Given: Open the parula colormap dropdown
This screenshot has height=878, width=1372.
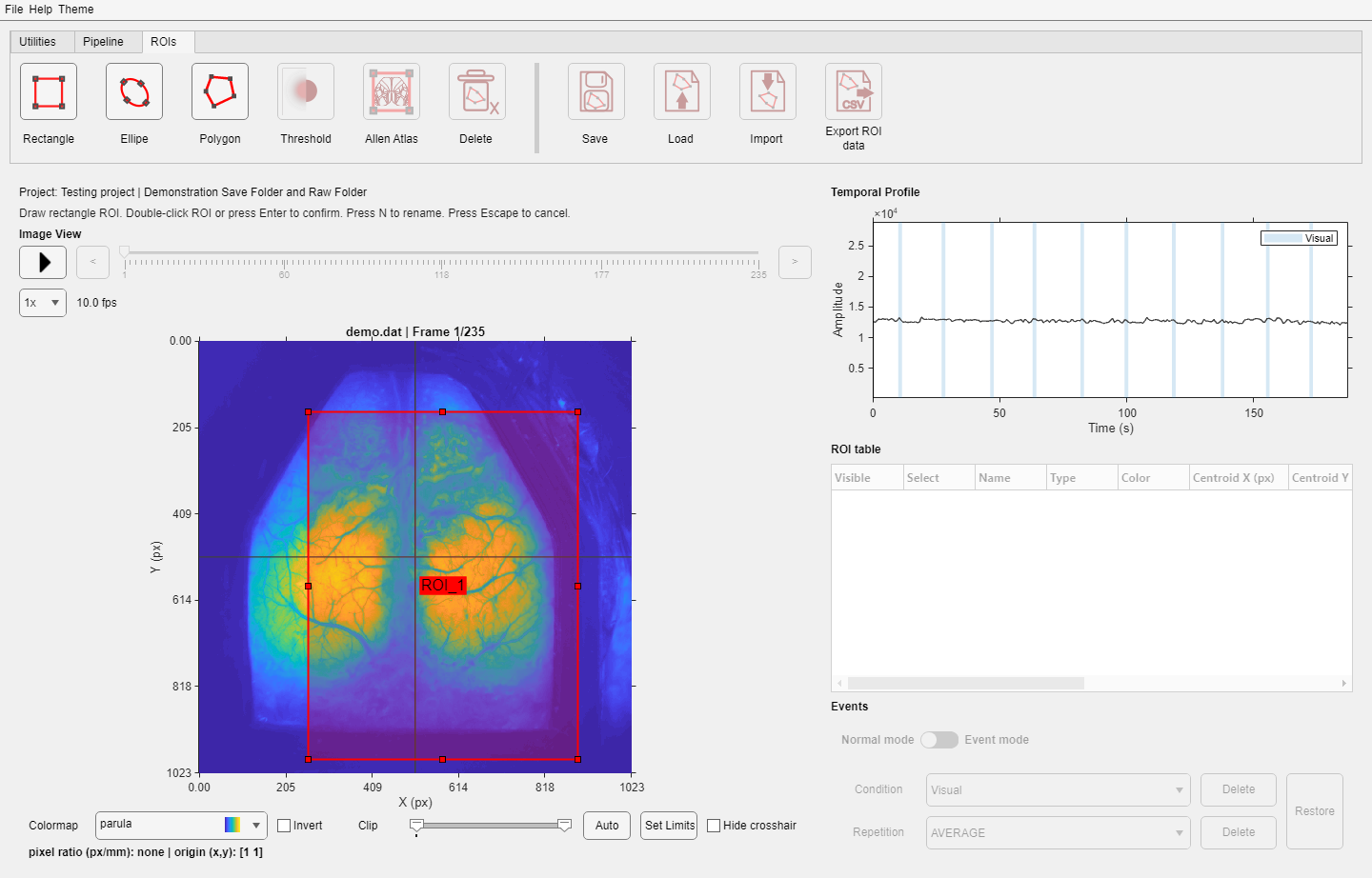Looking at the screenshot, I should 181,825.
